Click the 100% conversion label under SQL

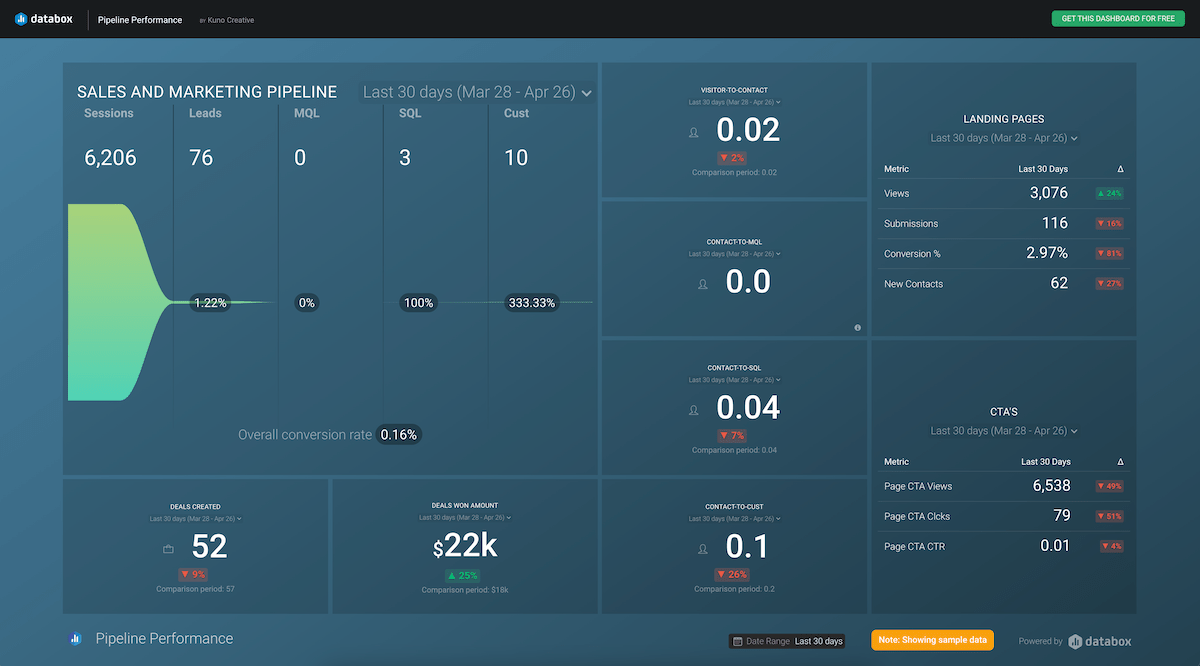coord(417,302)
